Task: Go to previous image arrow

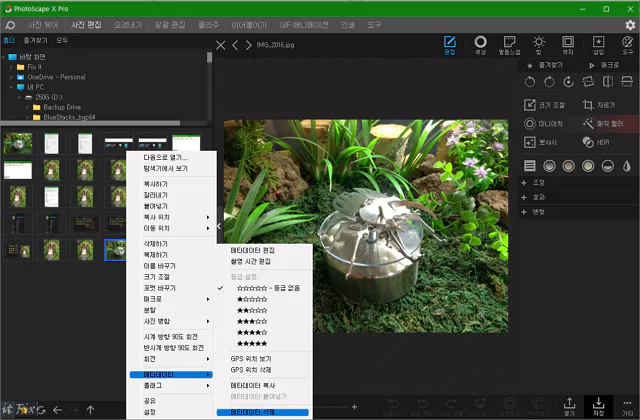Action: click(235, 45)
